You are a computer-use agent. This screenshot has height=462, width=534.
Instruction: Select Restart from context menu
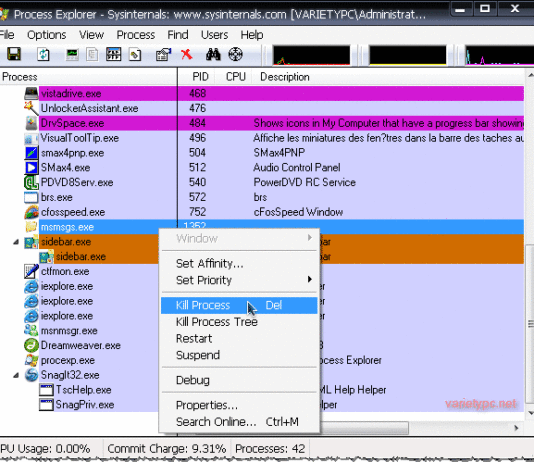click(x=239, y=338)
